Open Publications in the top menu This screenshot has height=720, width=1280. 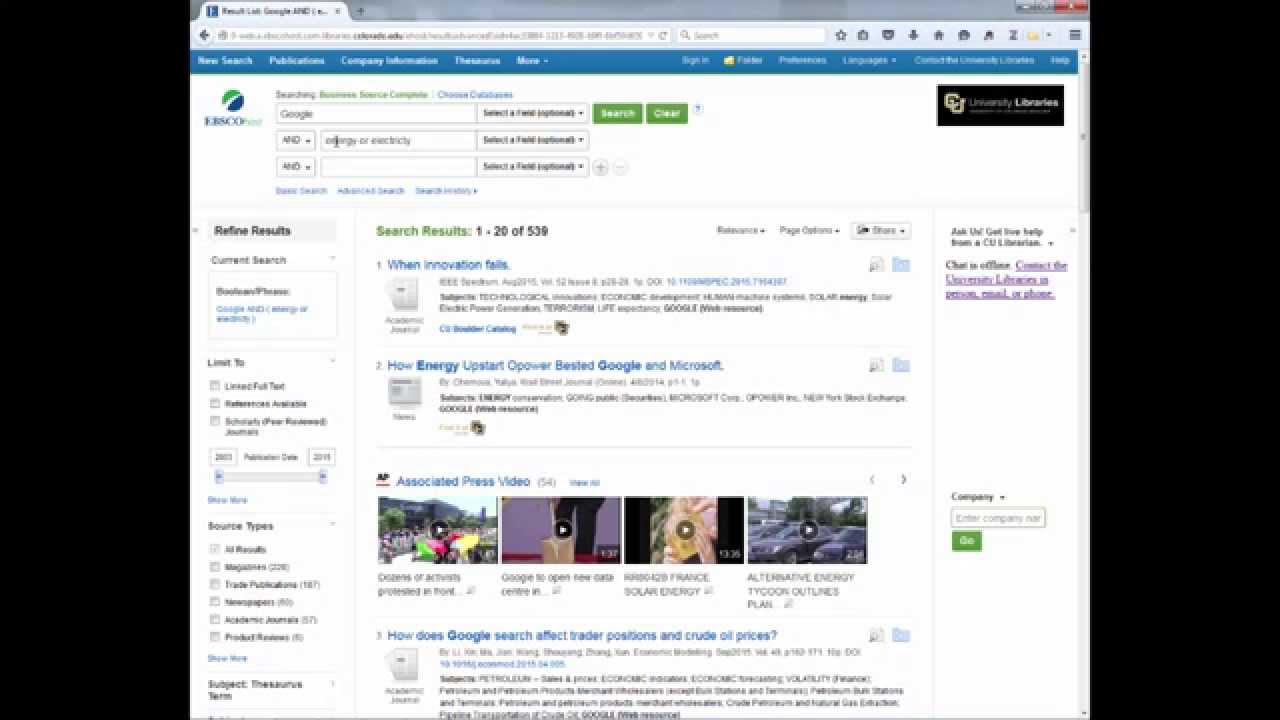297,61
